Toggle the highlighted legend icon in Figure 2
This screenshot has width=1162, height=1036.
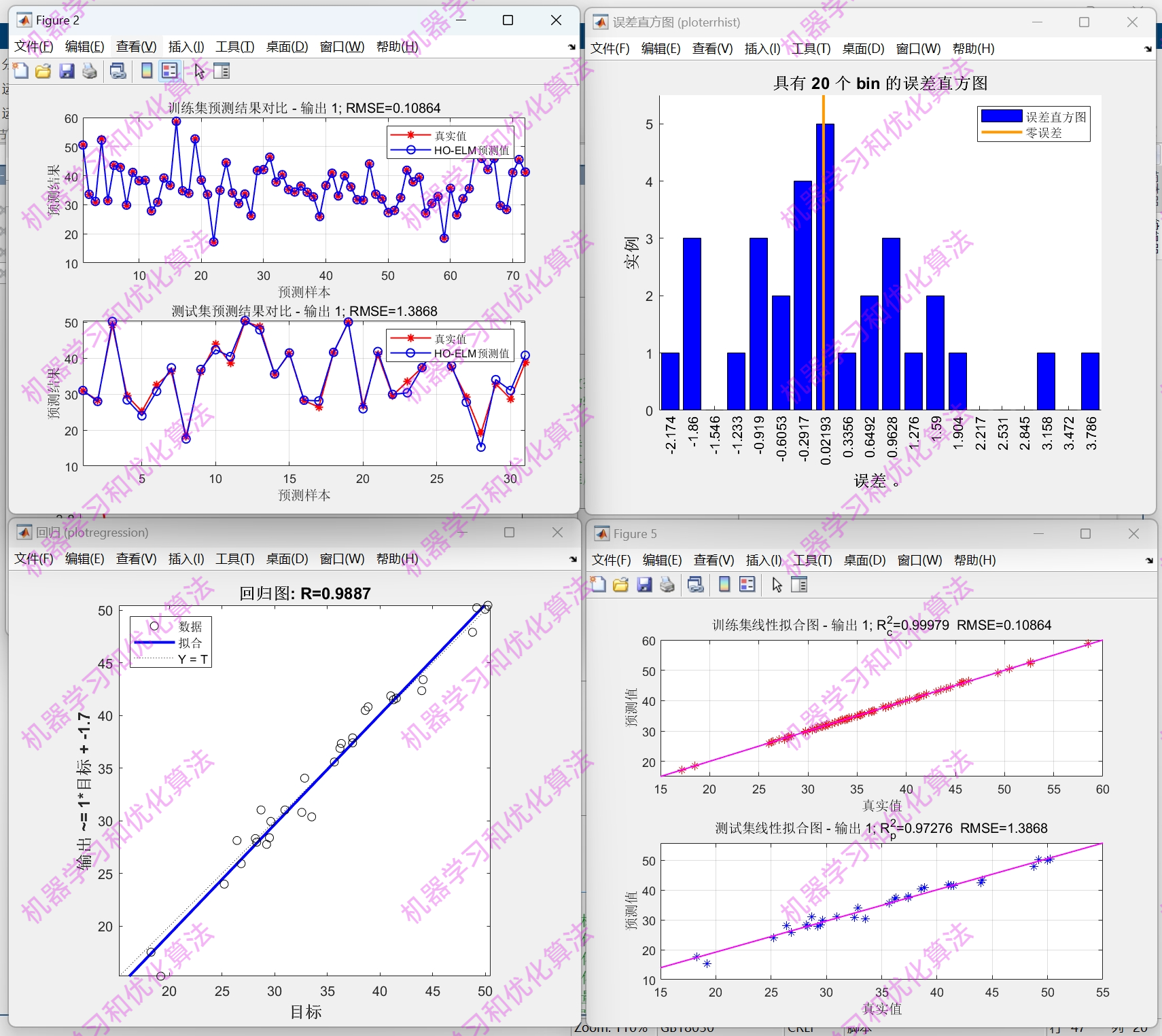[x=170, y=70]
